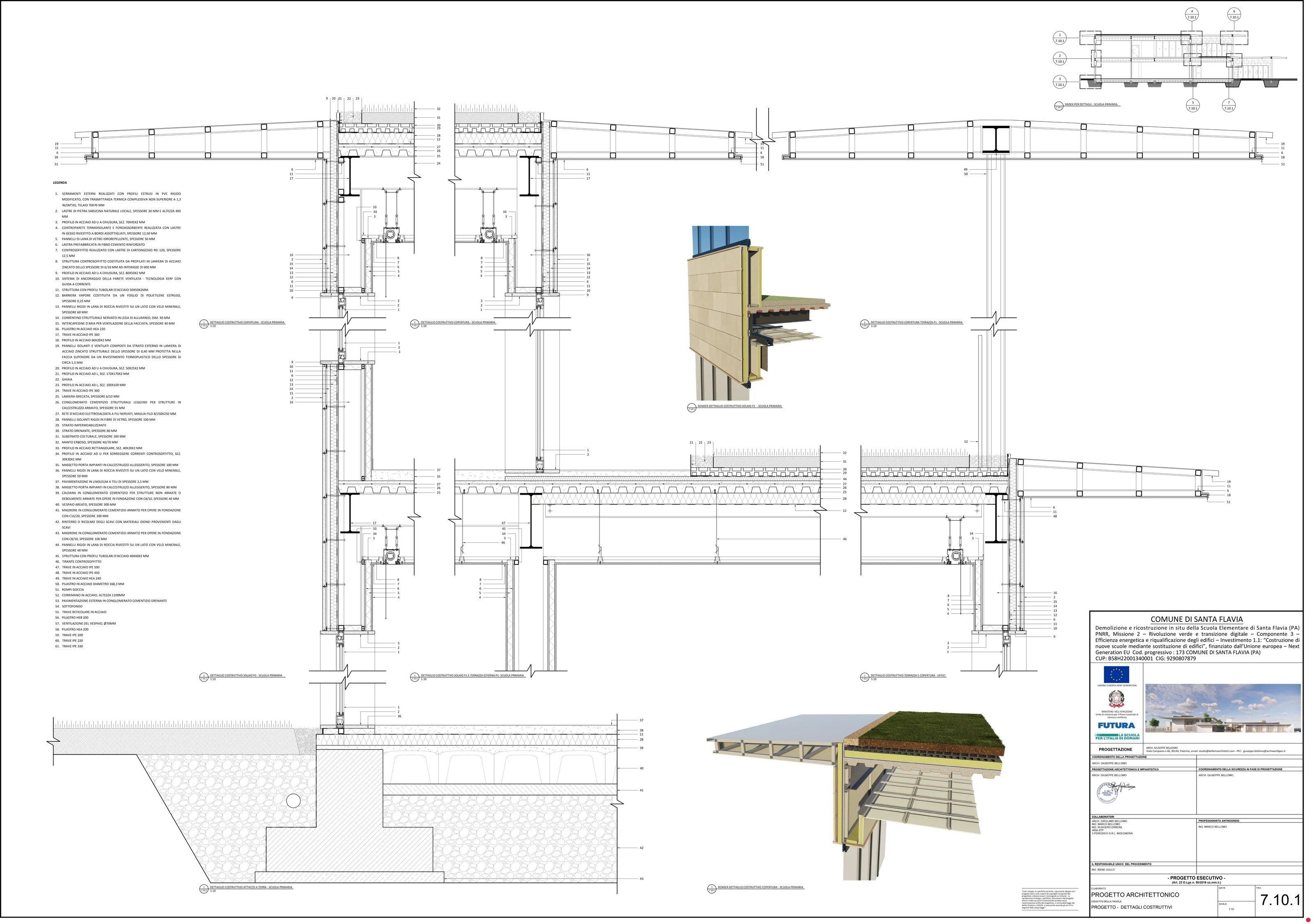Viewport: 1314px width, 924px height.
Task: Click '- PROGETTO ESECUTIVO -' heading
Action: (x=1196, y=878)
